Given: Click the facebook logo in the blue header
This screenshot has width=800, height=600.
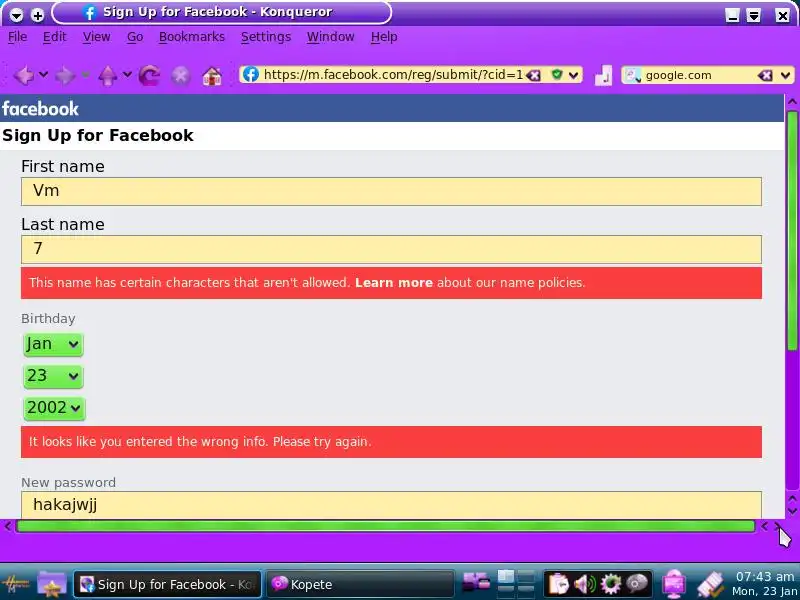Looking at the screenshot, I should pyautogui.click(x=40, y=108).
